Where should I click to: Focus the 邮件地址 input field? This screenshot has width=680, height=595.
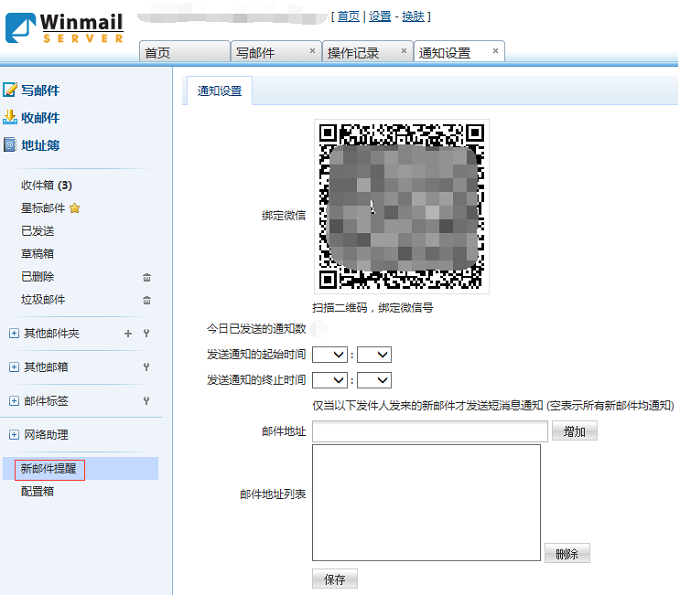pyautogui.click(x=430, y=431)
